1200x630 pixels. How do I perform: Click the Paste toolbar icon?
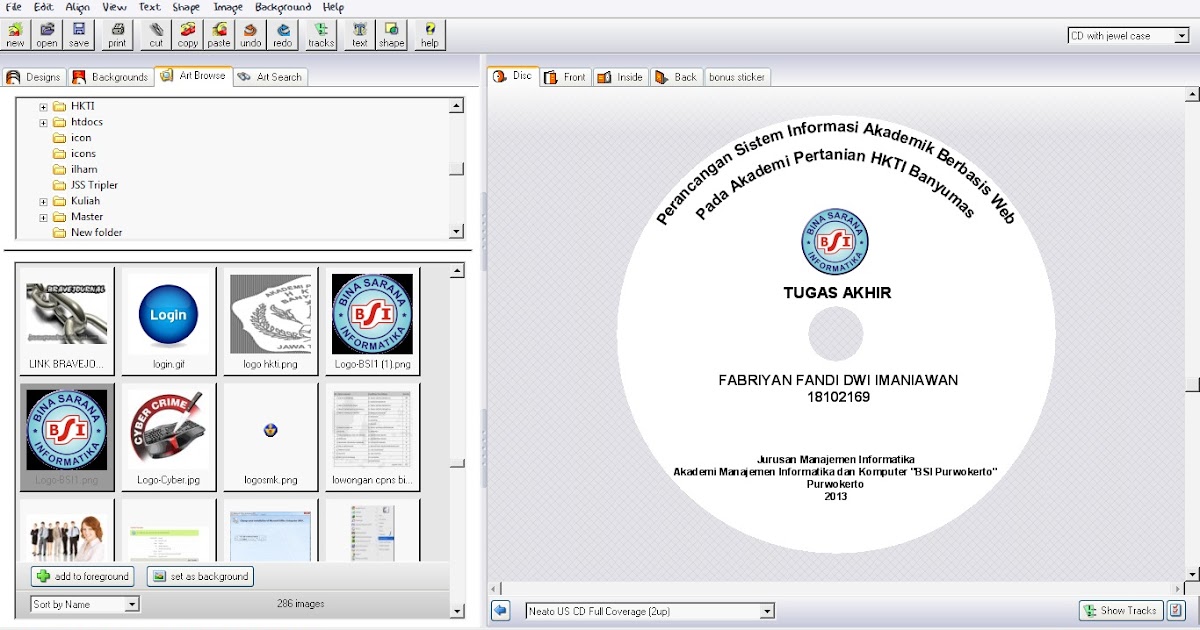pos(219,35)
